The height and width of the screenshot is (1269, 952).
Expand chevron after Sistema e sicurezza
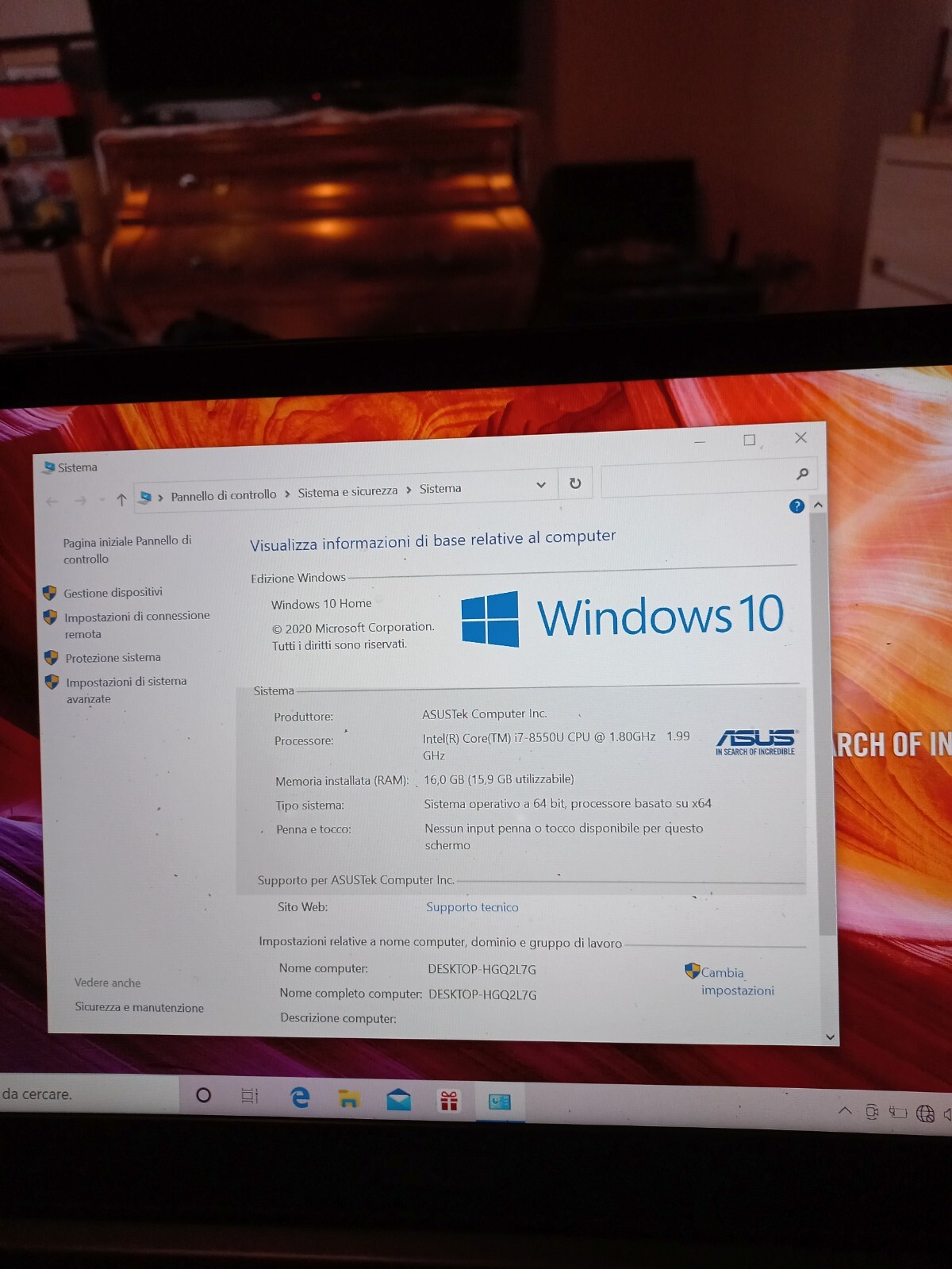(409, 490)
